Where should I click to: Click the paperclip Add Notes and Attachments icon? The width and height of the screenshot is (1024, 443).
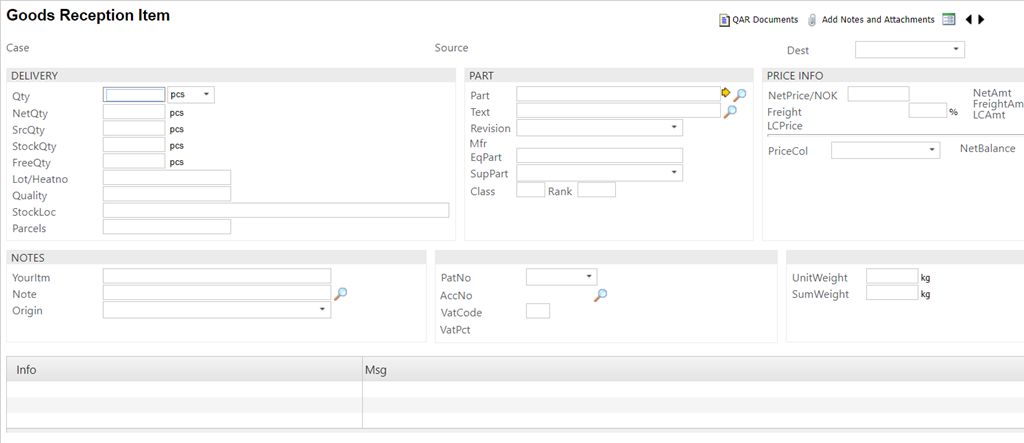pyautogui.click(x=813, y=19)
